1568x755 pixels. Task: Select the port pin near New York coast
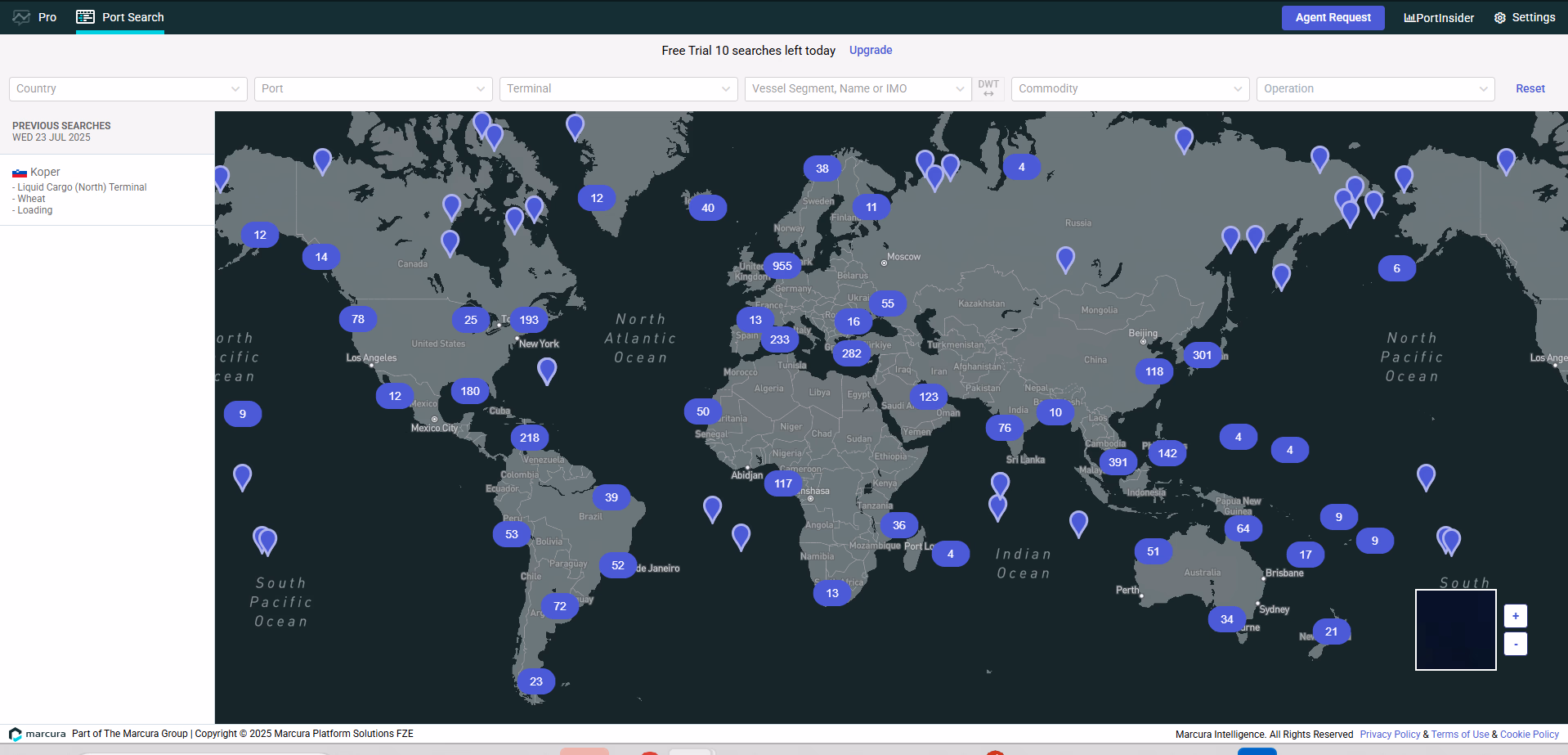pyautogui.click(x=547, y=371)
